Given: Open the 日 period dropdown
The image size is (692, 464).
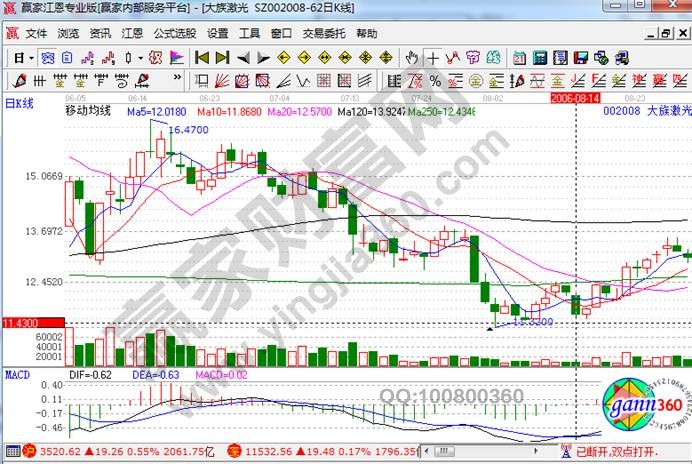Looking at the screenshot, I should tap(20, 57).
